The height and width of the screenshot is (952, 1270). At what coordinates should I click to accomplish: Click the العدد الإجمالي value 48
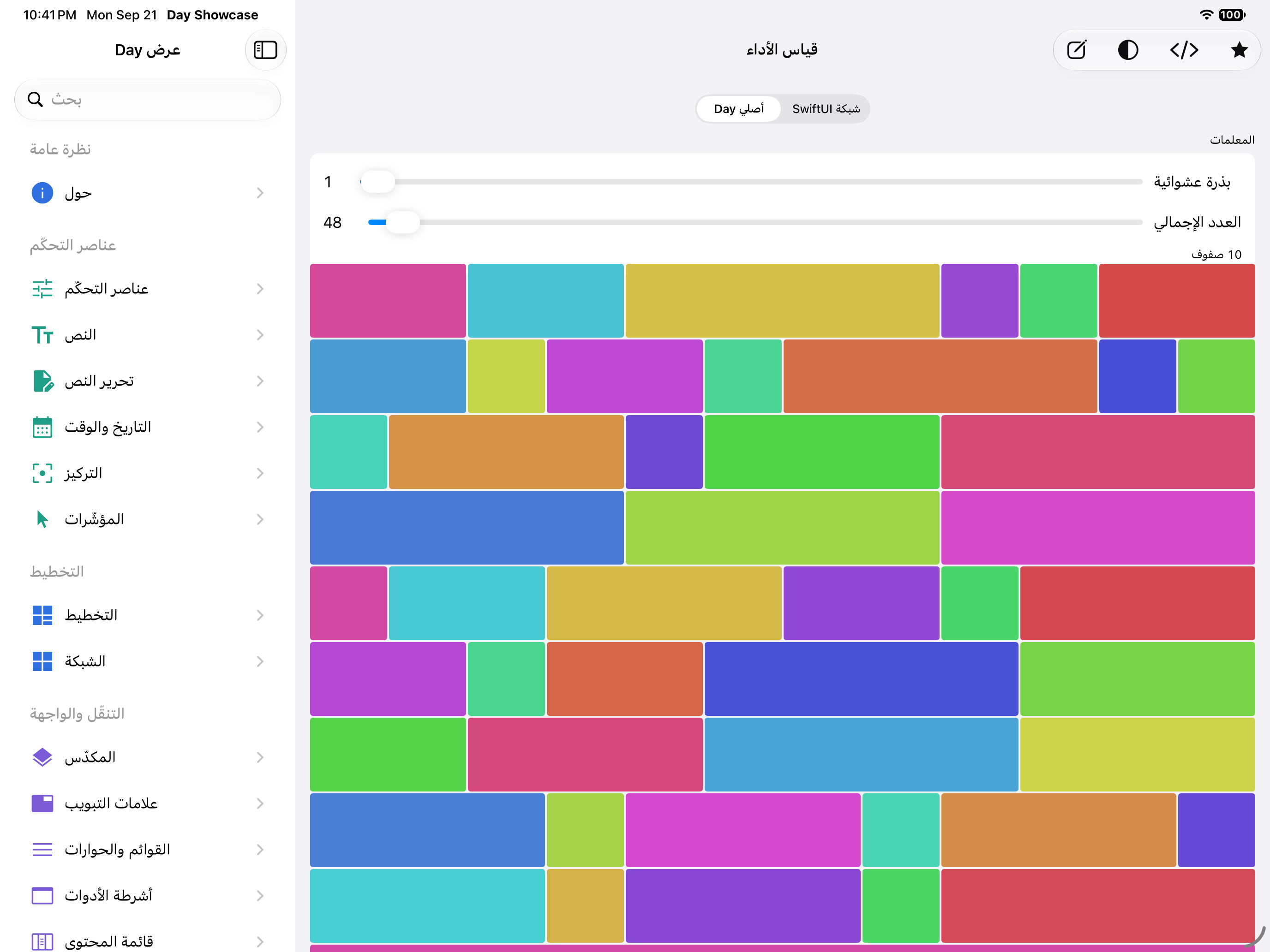[x=332, y=222]
